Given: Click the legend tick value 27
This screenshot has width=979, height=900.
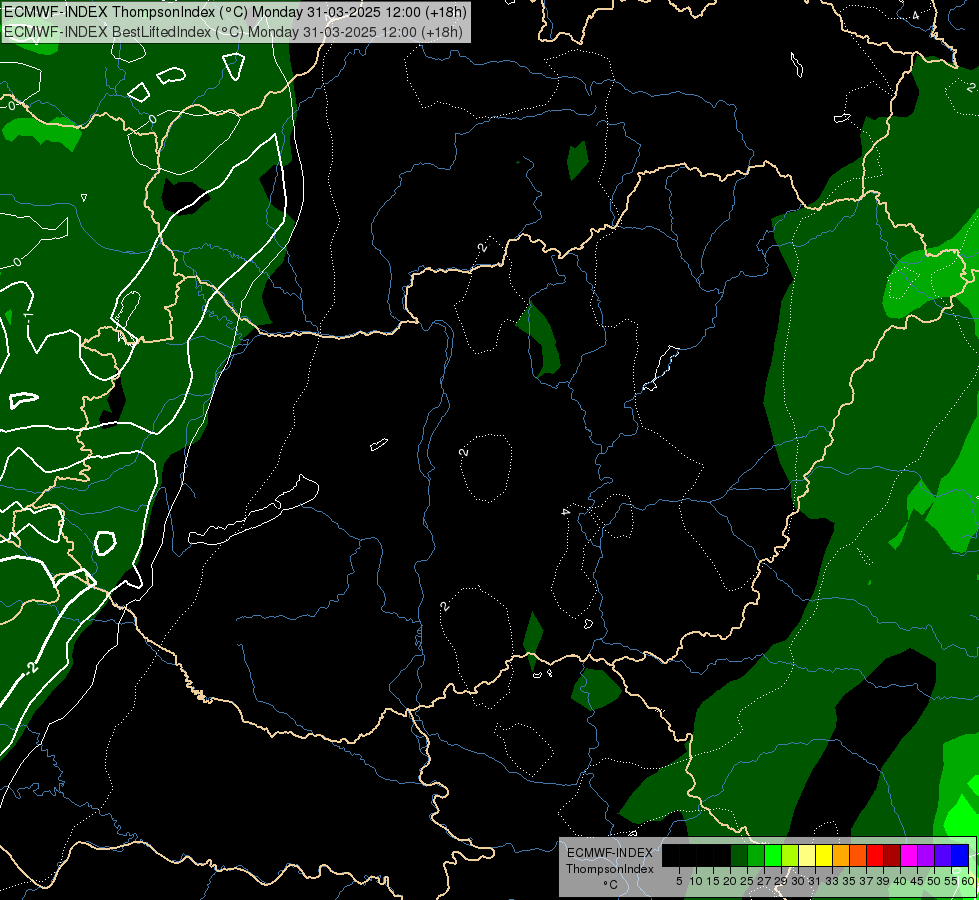Looking at the screenshot, I should pyautogui.click(x=764, y=881).
